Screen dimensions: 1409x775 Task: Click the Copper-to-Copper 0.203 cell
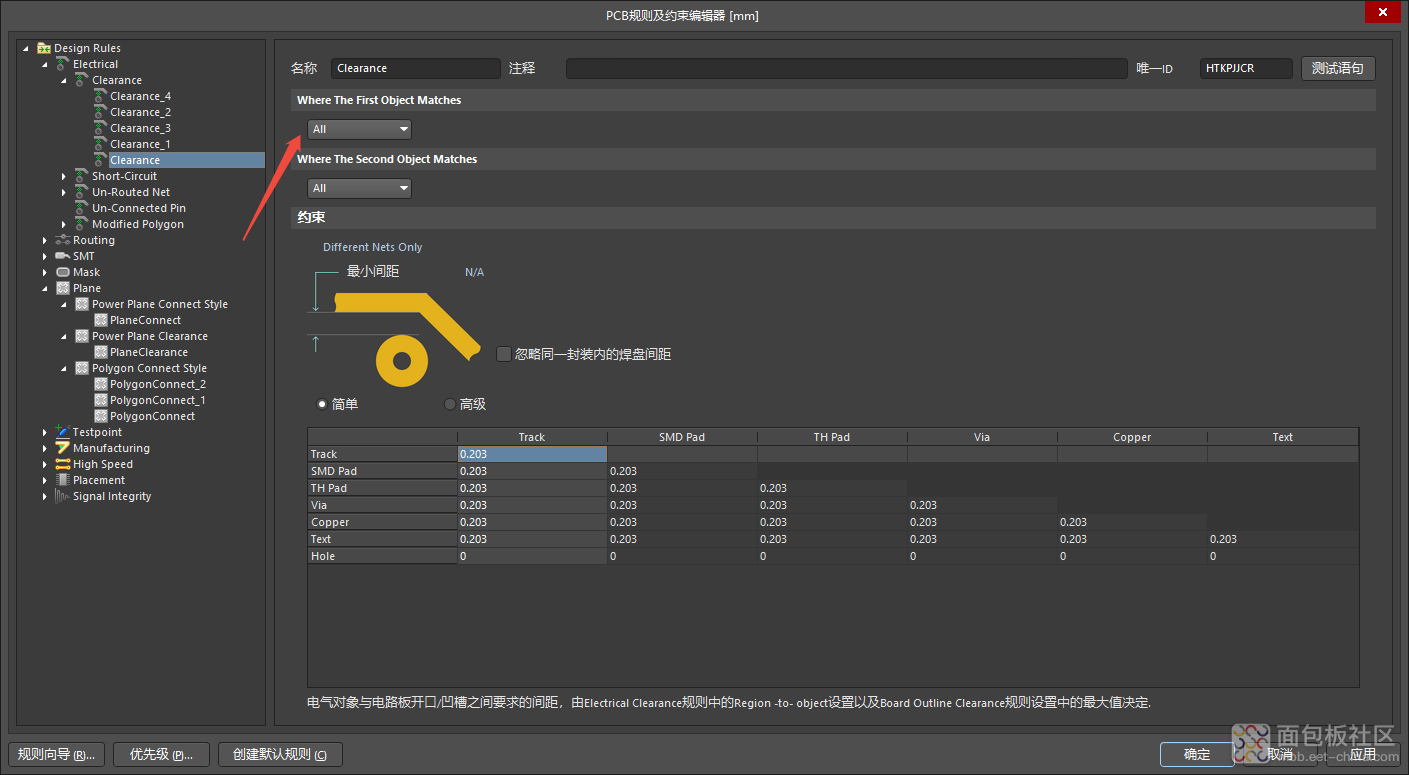(1132, 522)
